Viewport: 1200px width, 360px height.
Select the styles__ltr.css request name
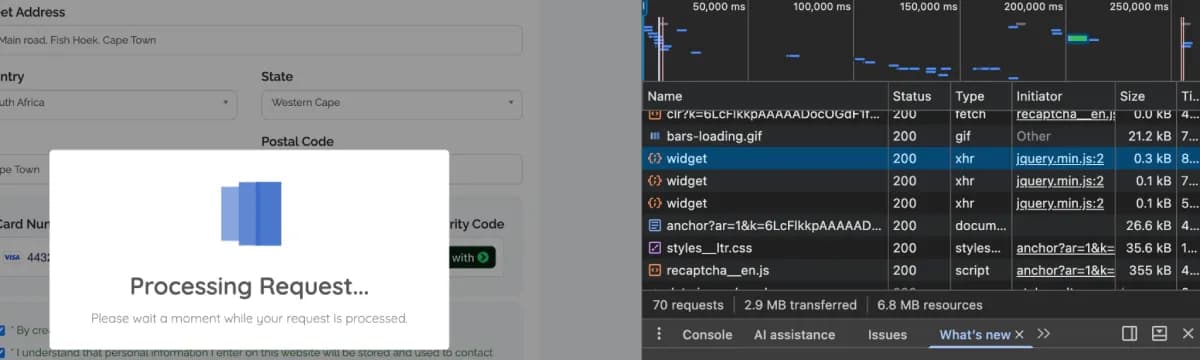pyautogui.click(x=708, y=248)
